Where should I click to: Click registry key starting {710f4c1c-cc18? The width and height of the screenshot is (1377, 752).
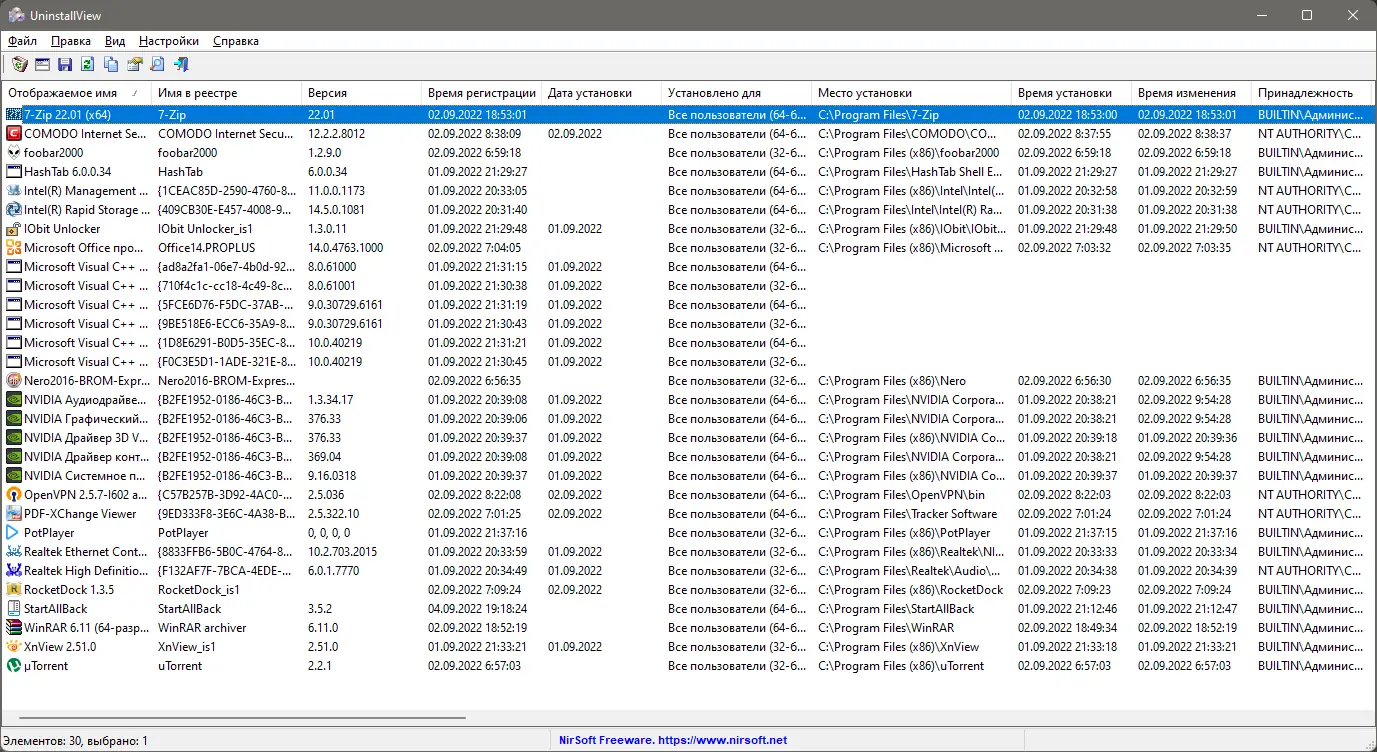(227, 286)
